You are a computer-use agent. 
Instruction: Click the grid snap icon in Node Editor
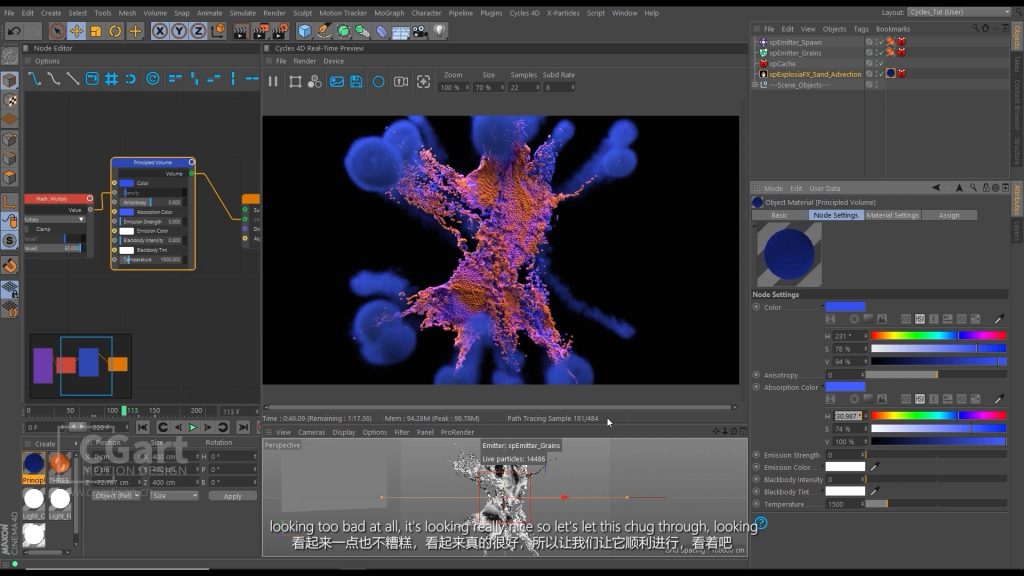pos(112,79)
